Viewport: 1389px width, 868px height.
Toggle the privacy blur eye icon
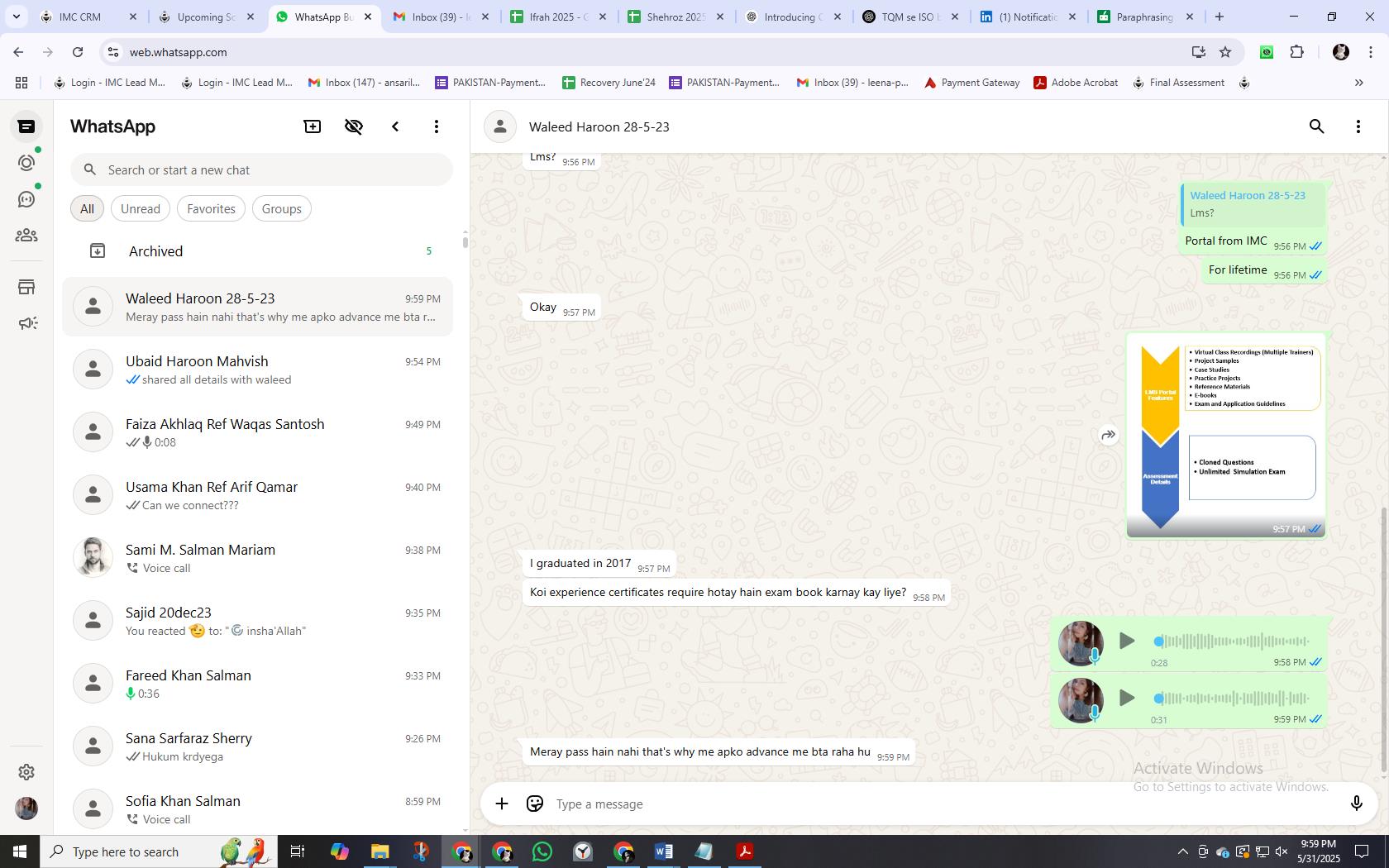point(354,126)
